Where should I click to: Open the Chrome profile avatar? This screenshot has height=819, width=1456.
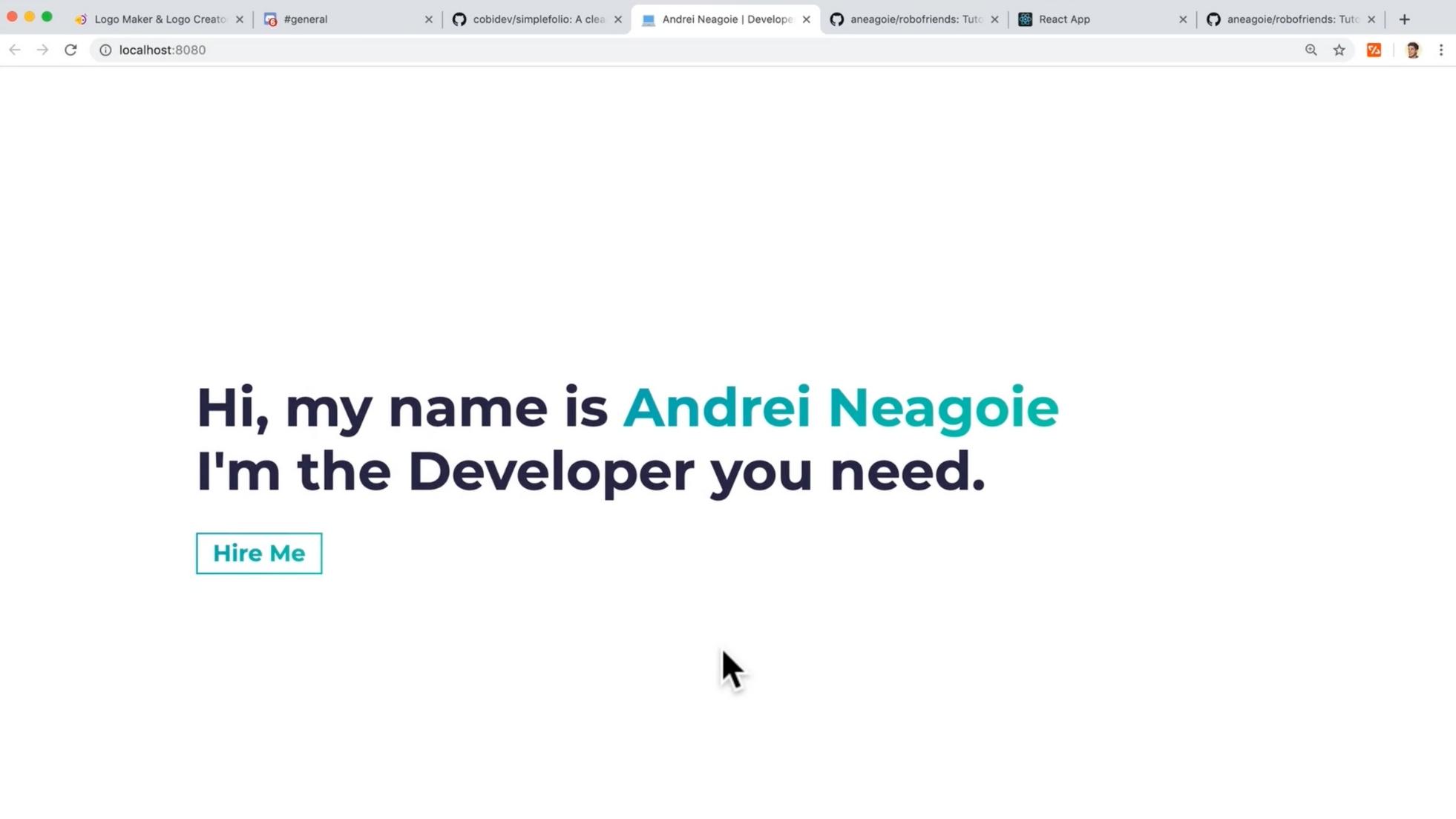click(1412, 50)
